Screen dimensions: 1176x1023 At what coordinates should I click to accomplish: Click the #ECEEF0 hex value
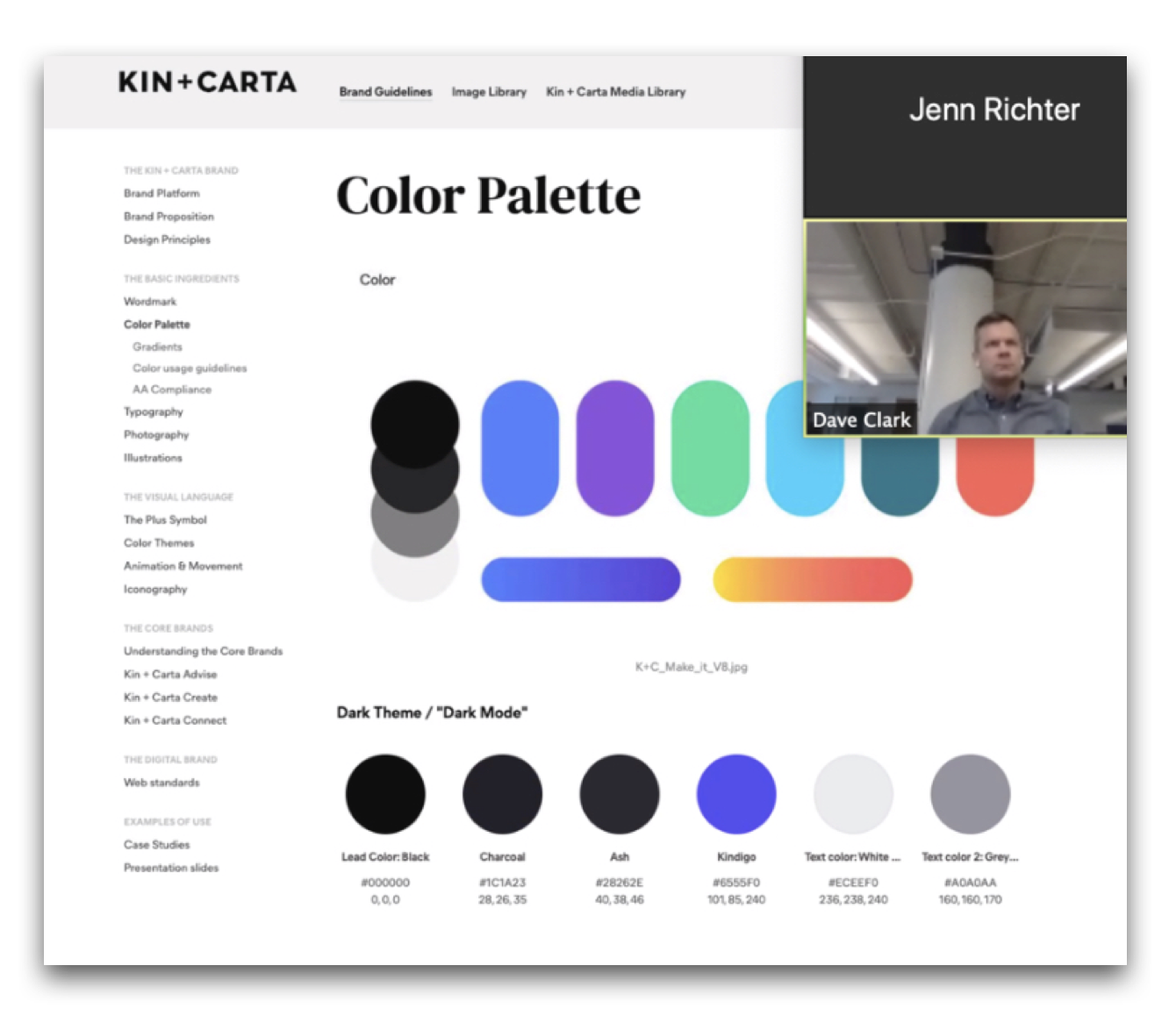pos(853,883)
